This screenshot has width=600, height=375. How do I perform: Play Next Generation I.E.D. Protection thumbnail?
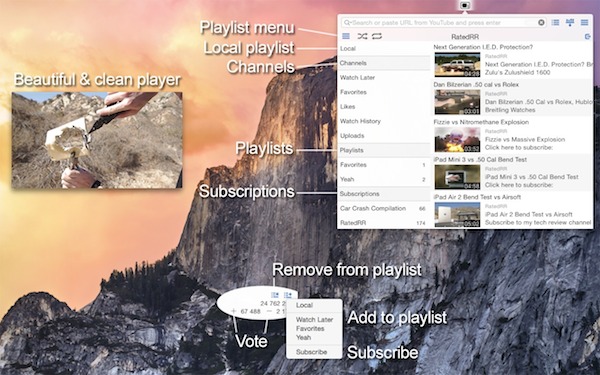pyautogui.click(x=457, y=65)
